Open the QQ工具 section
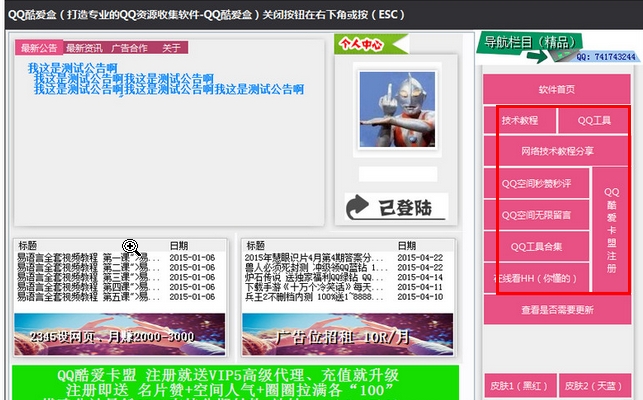Viewport: 643px width, 400px height. [x=594, y=120]
